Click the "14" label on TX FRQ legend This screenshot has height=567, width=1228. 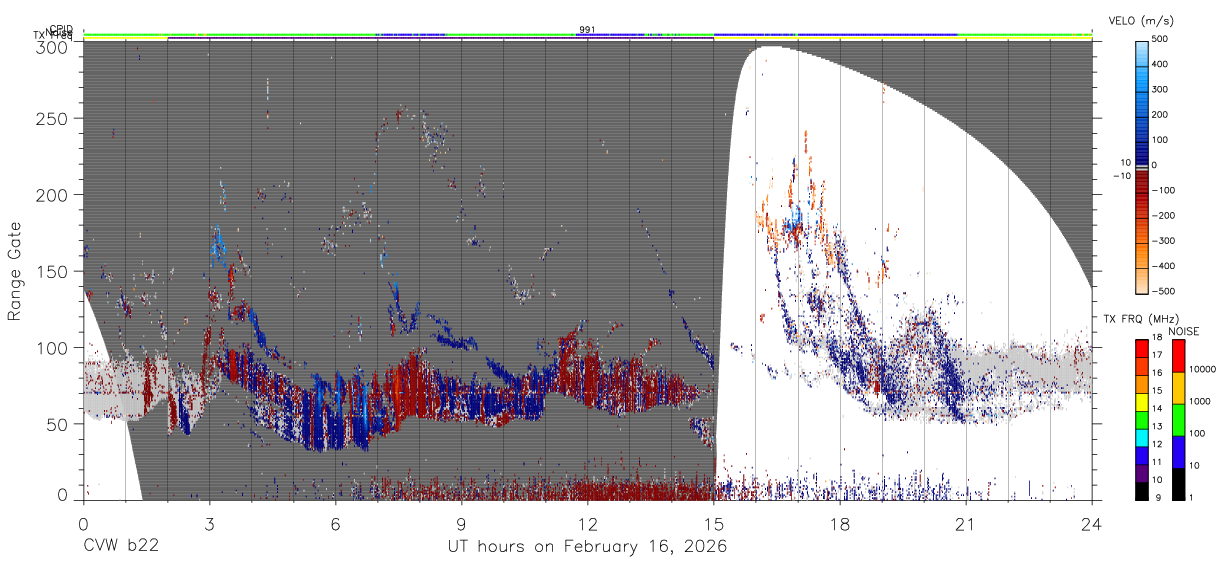pos(1157,410)
